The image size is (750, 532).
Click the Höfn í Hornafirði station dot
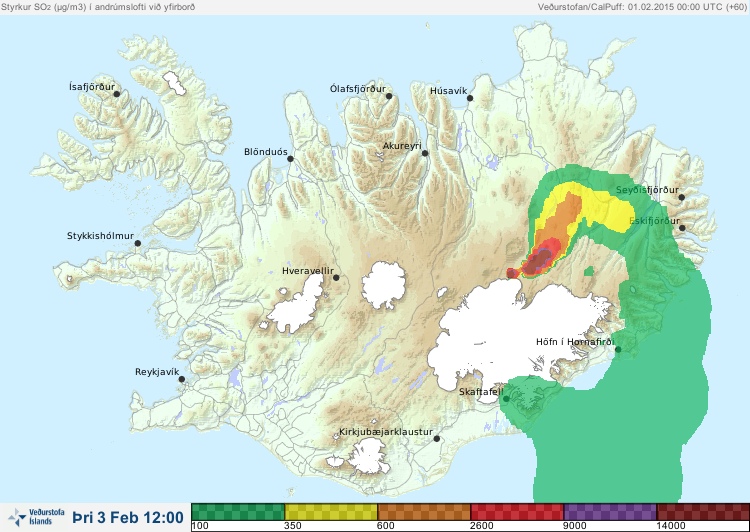point(618,350)
